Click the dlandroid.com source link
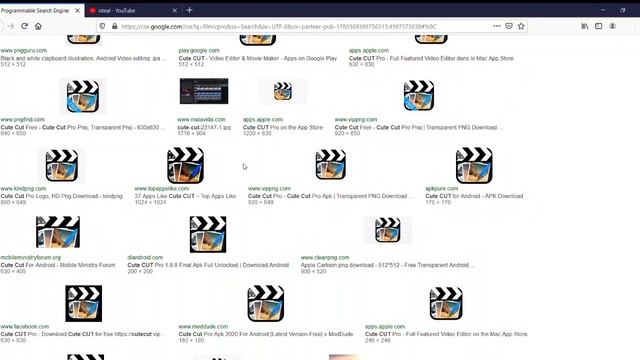The width and height of the screenshot is (640, 360). coord(145,258)
